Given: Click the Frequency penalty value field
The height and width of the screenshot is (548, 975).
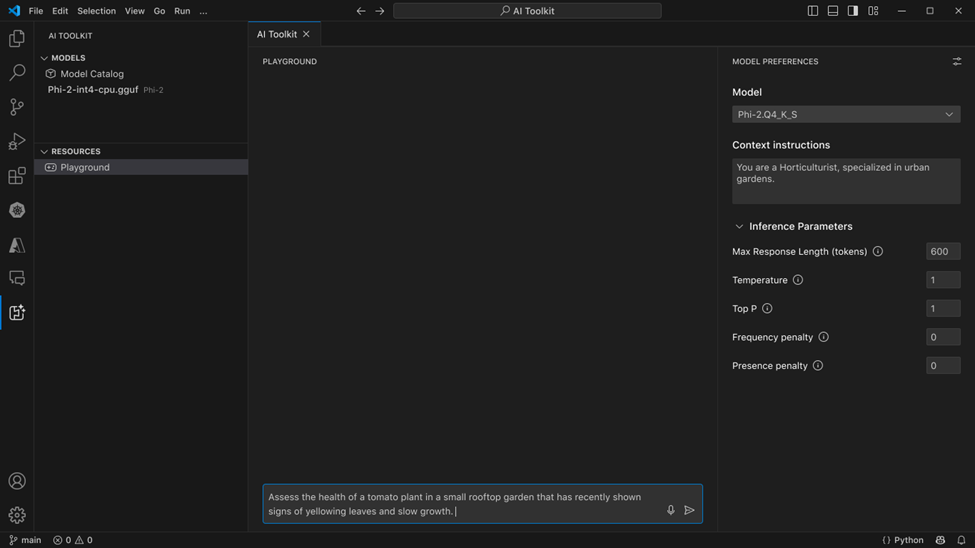Looking at the screenshot, I should [943, 337].
